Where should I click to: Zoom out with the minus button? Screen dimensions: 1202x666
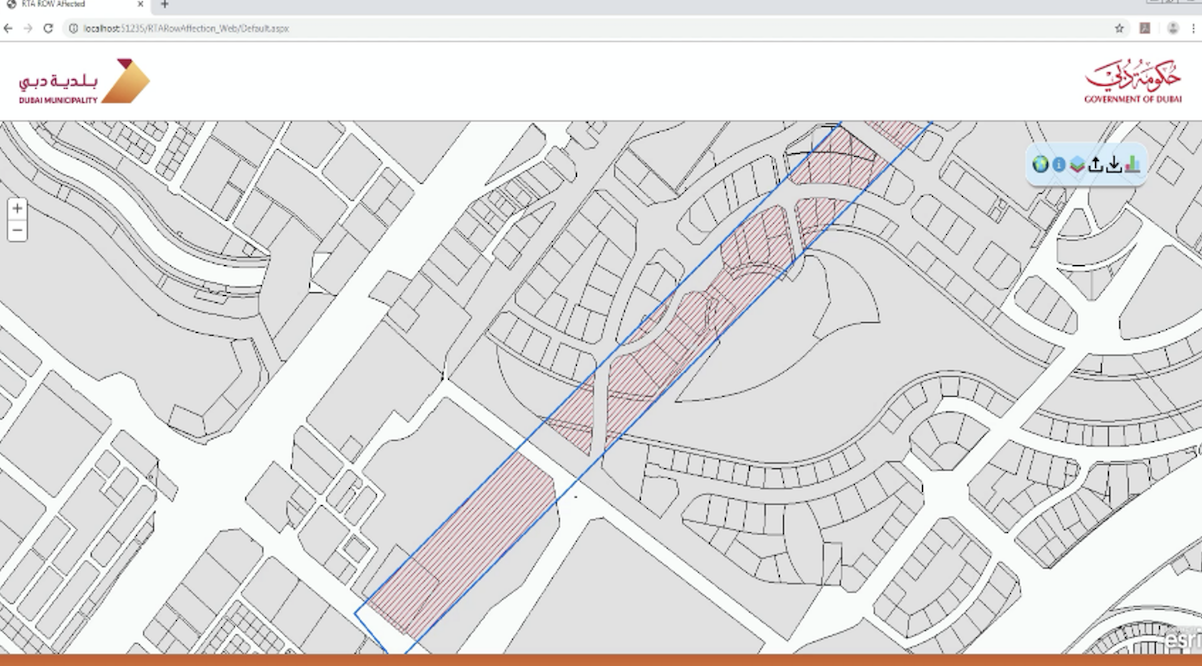17,231
